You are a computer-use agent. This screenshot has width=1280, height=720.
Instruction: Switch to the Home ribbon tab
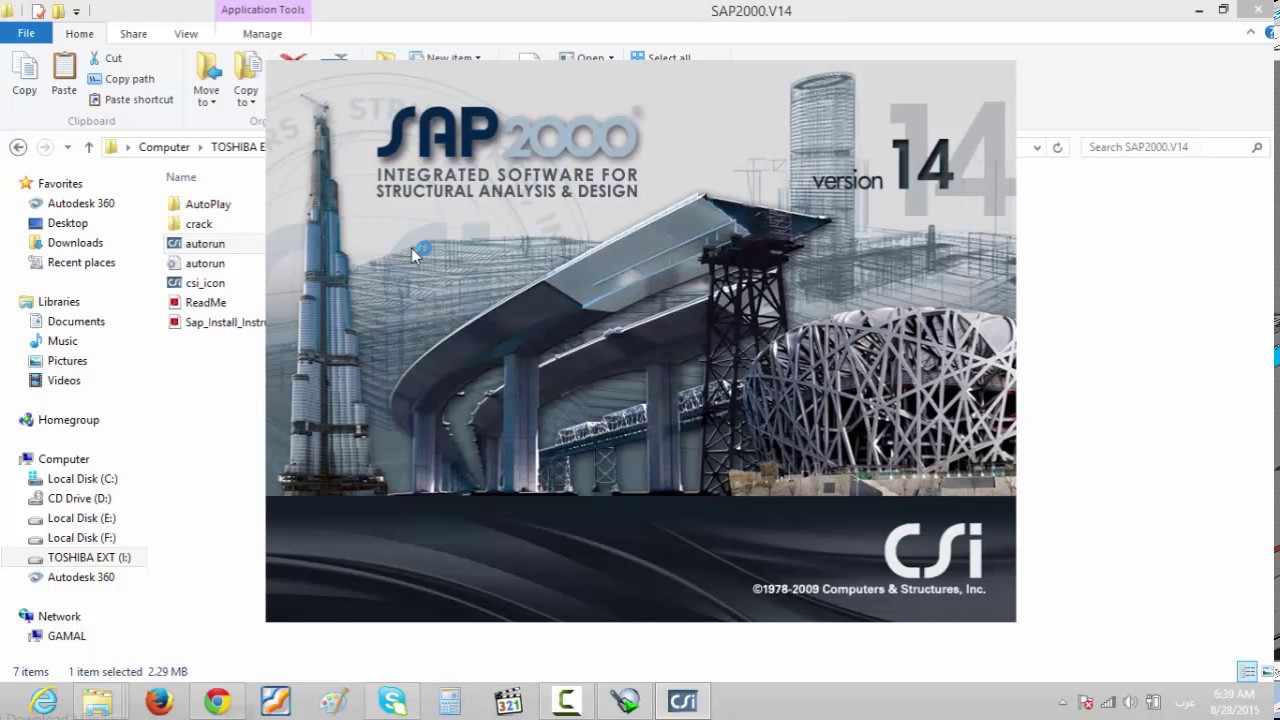(x=79, y=34)
